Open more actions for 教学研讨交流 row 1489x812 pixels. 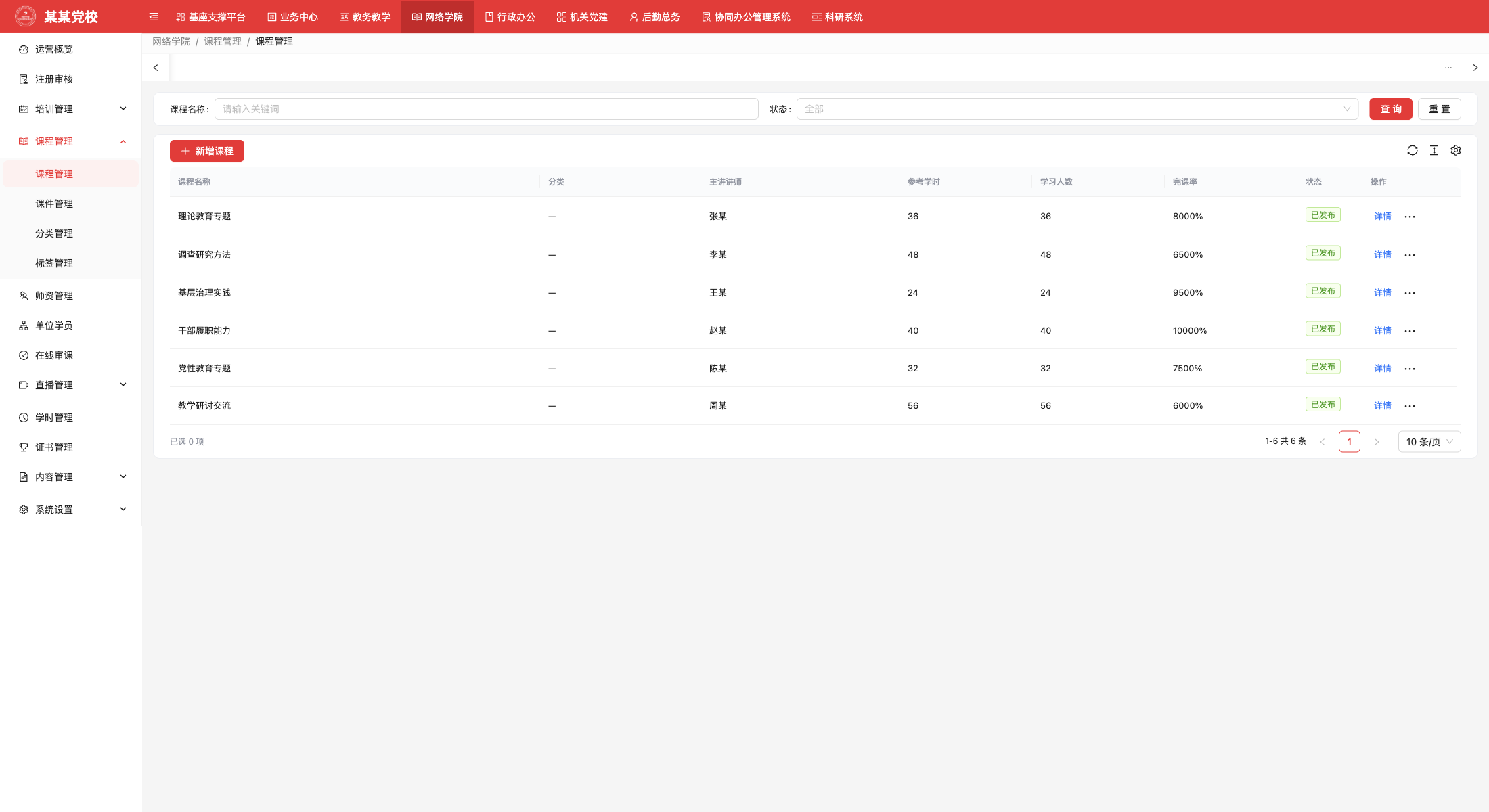pyautogui.click(x=1410, y=406)
